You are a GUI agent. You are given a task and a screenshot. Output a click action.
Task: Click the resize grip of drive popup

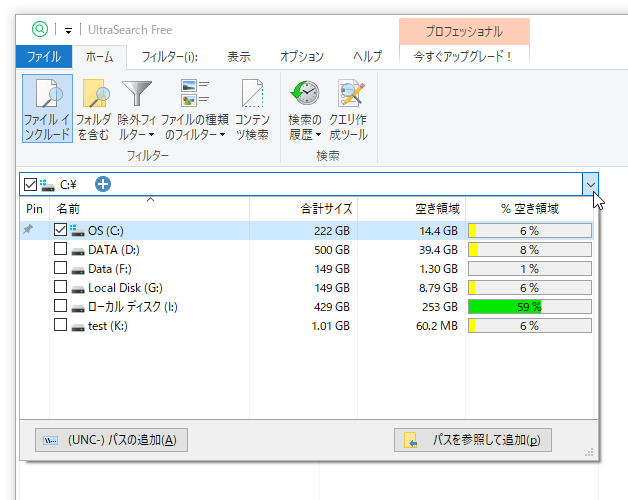[589, 452]
